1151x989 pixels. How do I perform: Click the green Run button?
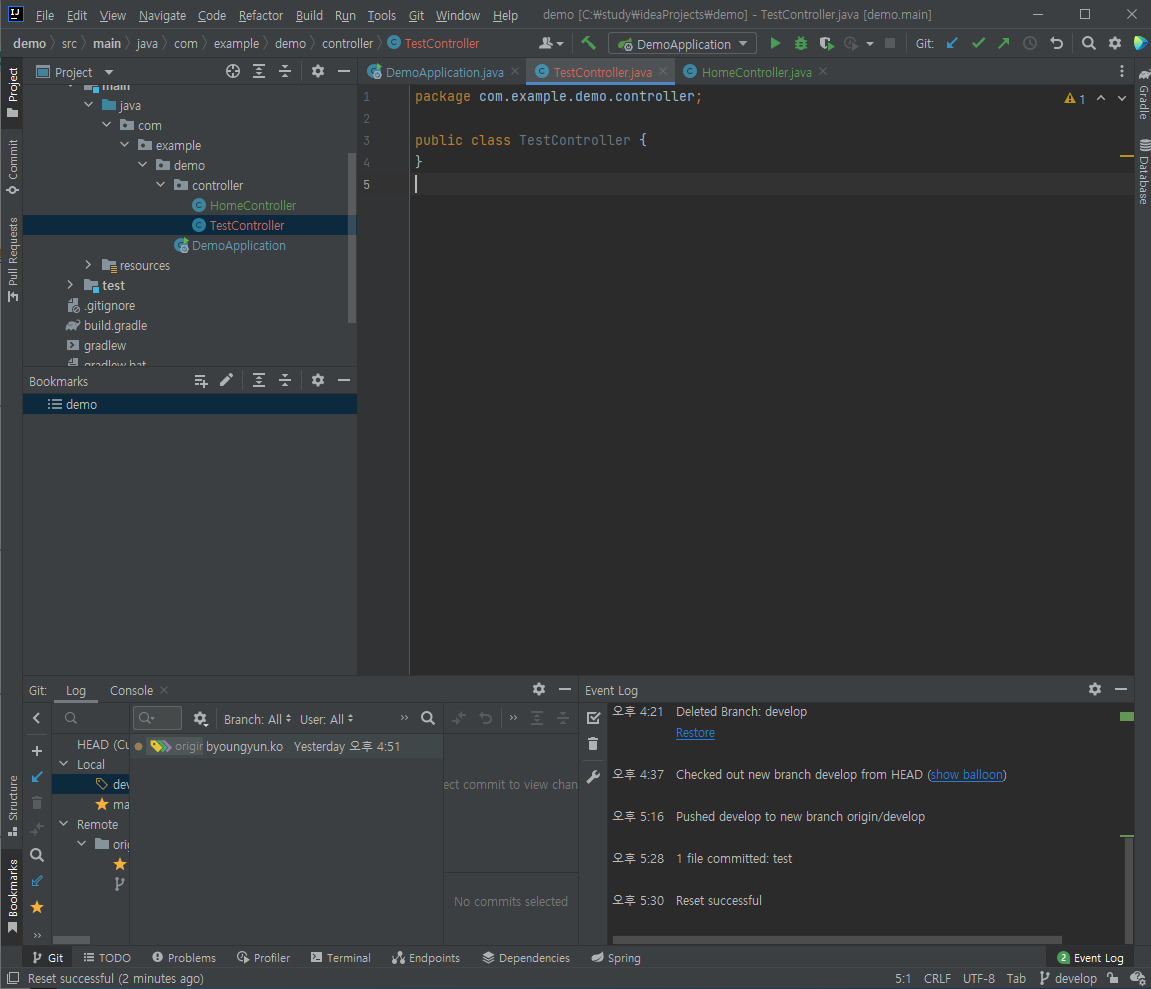click(775, 44)
